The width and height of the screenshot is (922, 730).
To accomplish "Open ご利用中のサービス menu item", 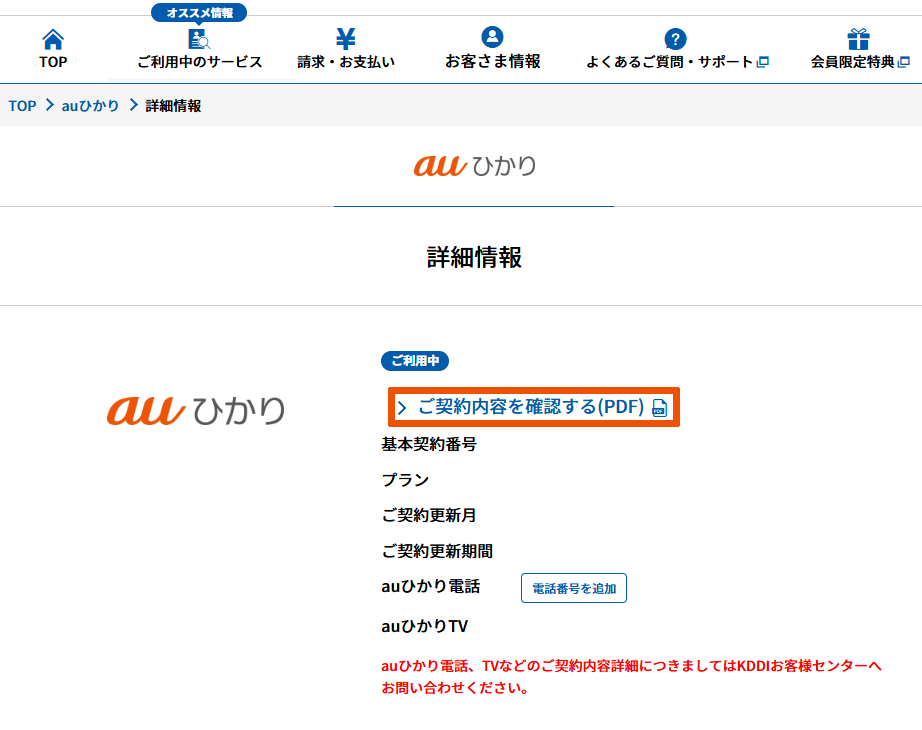I will pyautogui.click(x=199, y=62).
